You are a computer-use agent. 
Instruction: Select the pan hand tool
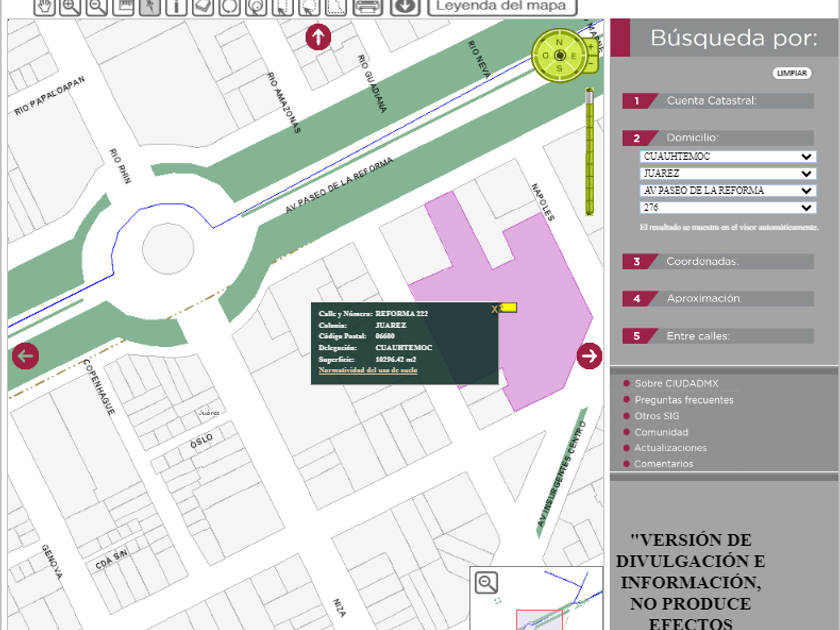coord(44,6)
